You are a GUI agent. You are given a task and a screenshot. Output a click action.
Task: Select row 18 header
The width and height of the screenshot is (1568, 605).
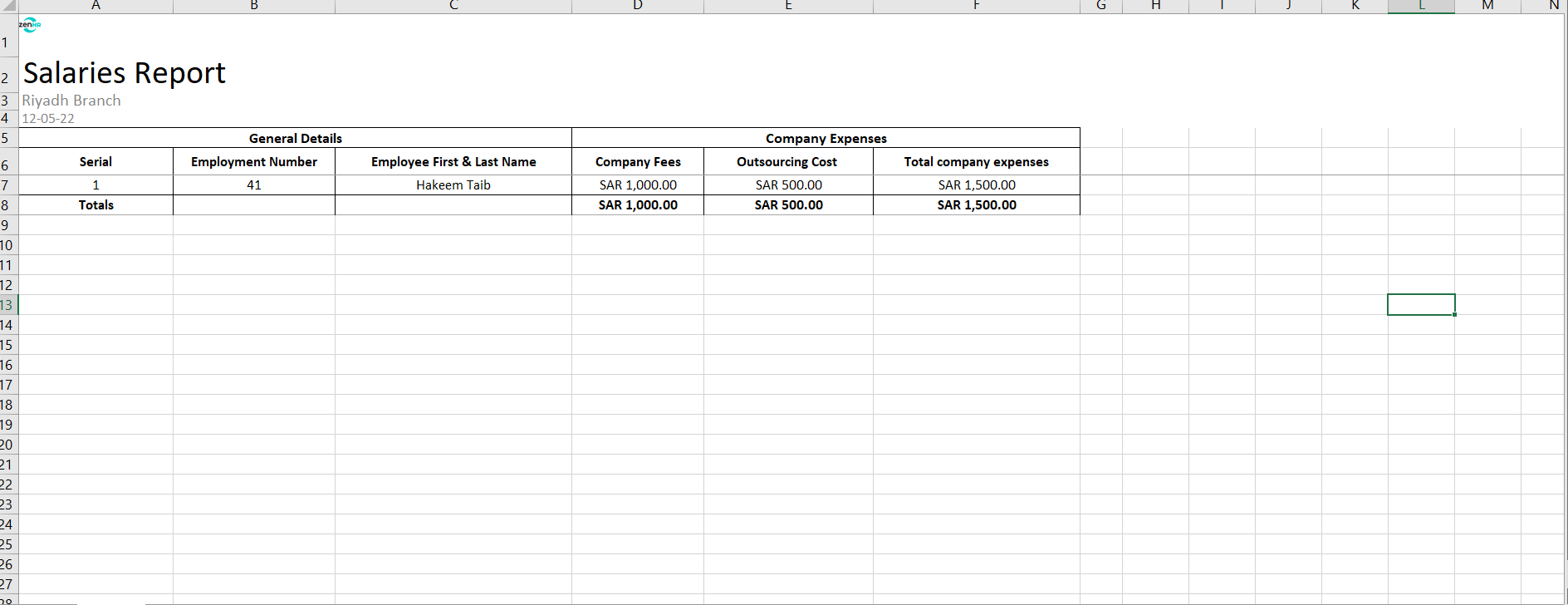point(8,405)
